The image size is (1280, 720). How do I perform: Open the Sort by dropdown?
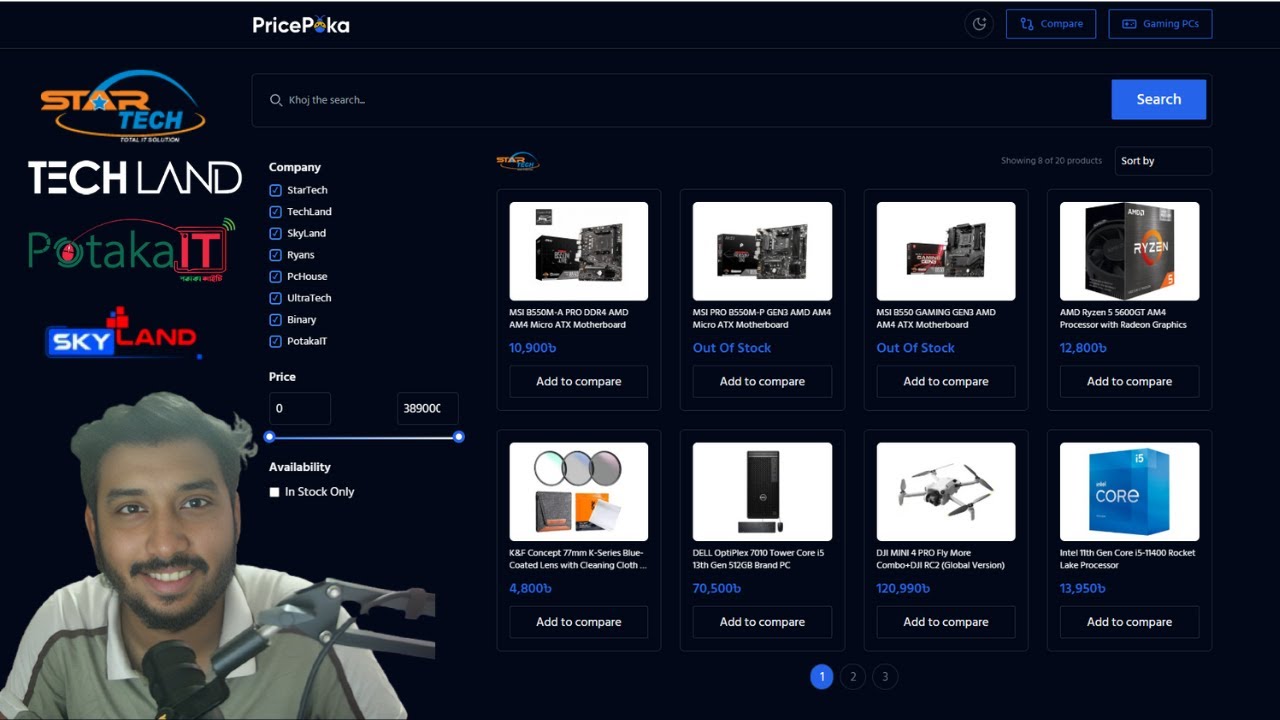point(1163,161)
